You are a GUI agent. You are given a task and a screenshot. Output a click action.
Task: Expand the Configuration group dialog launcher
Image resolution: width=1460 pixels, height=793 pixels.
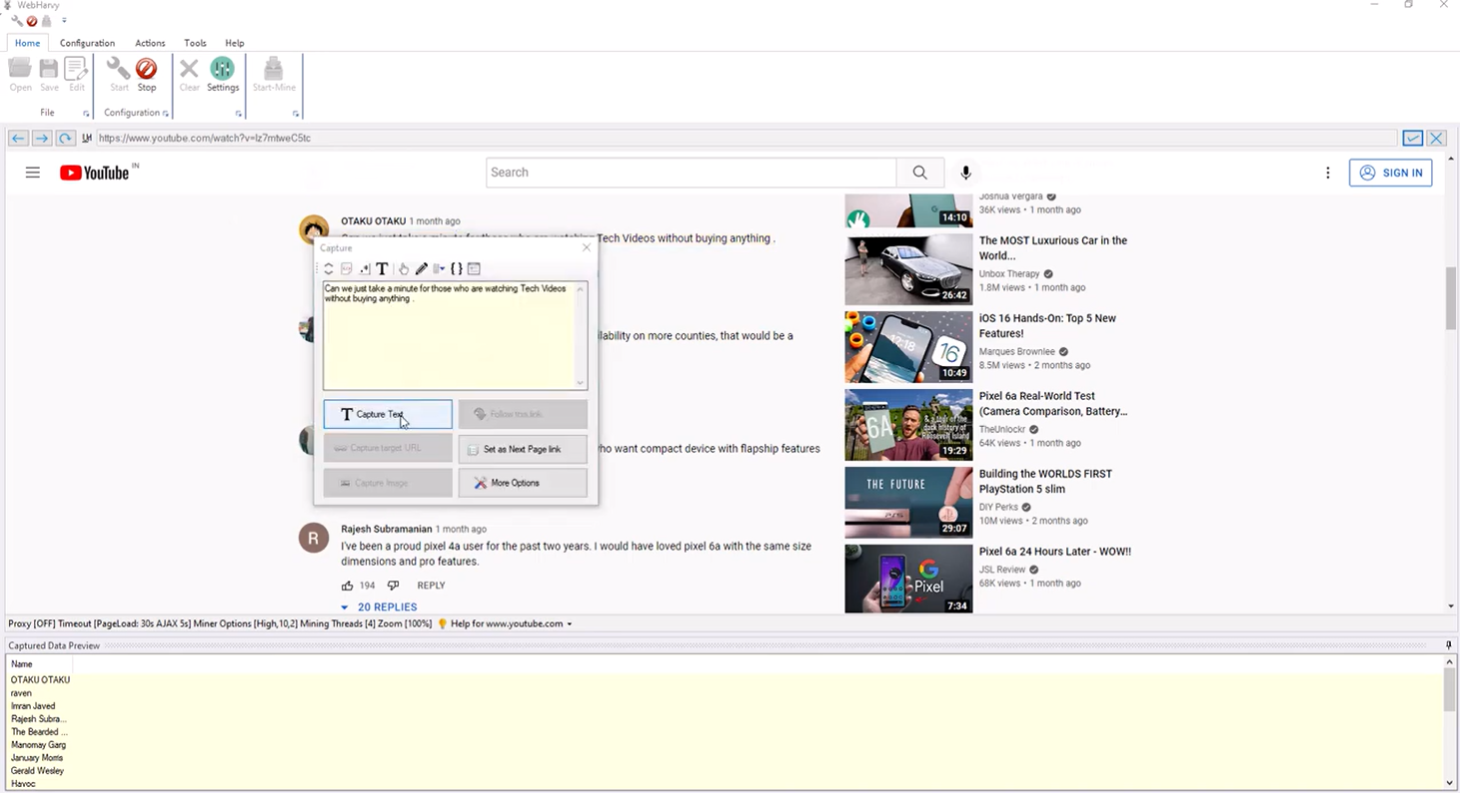point(165,114)
